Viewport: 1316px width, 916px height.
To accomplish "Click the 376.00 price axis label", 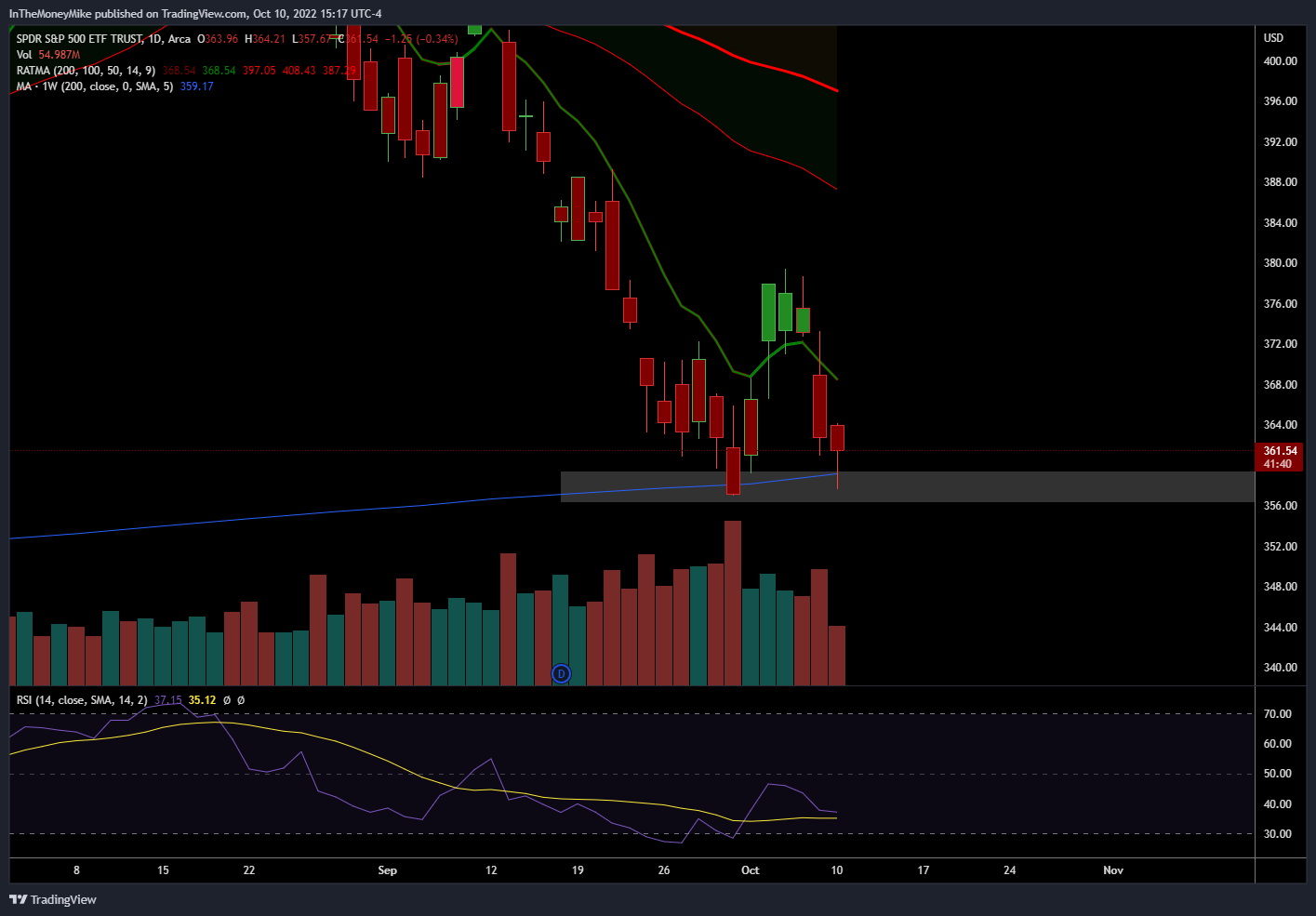I will (x=1281, y=304).
